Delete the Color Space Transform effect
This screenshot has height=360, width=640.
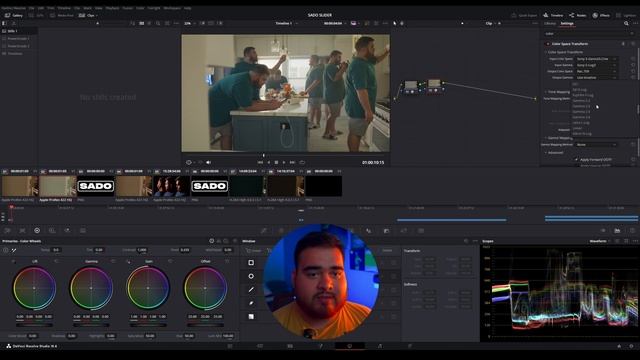pos(623,44)
